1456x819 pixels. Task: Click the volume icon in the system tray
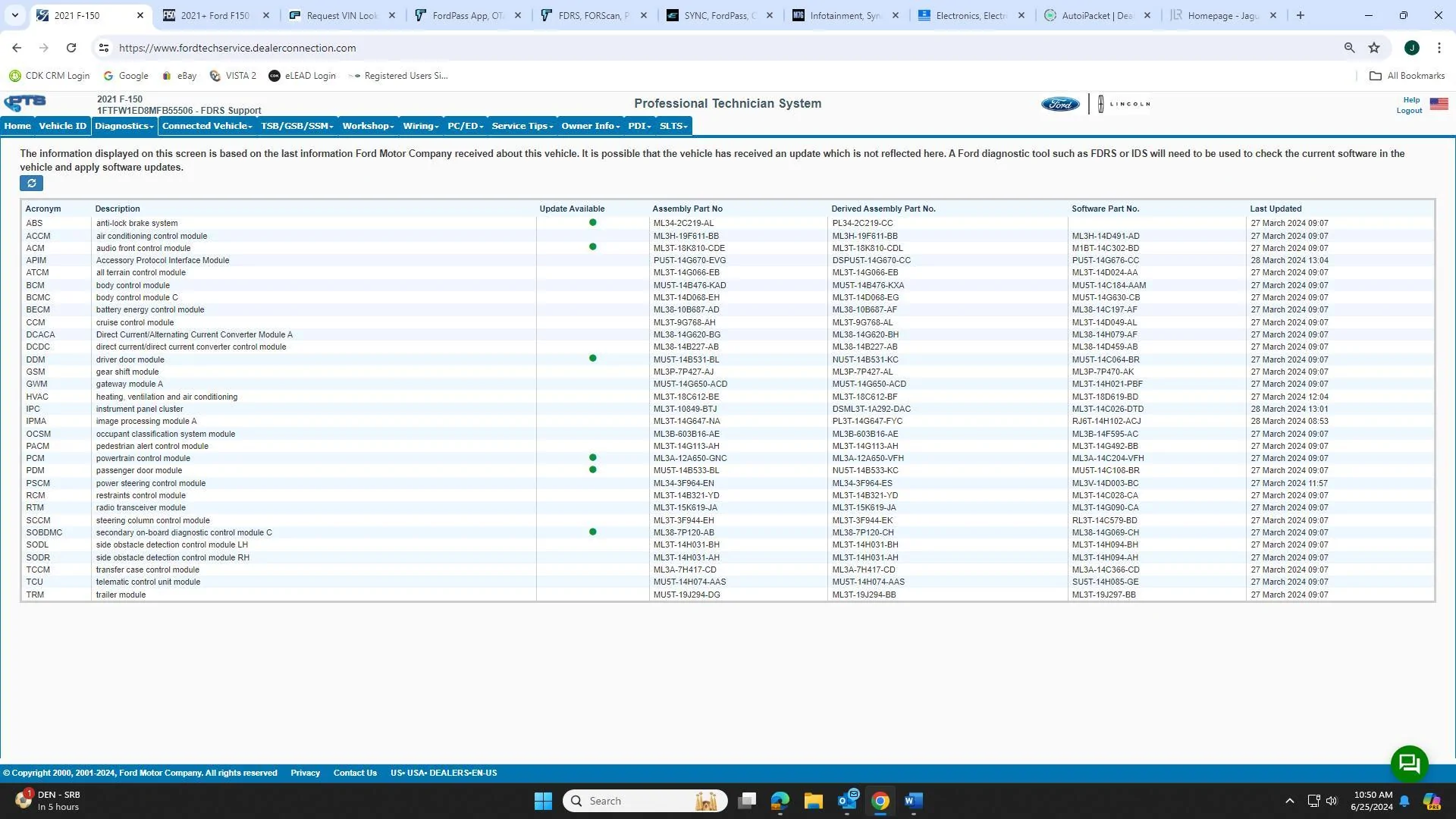(1332, 801)
